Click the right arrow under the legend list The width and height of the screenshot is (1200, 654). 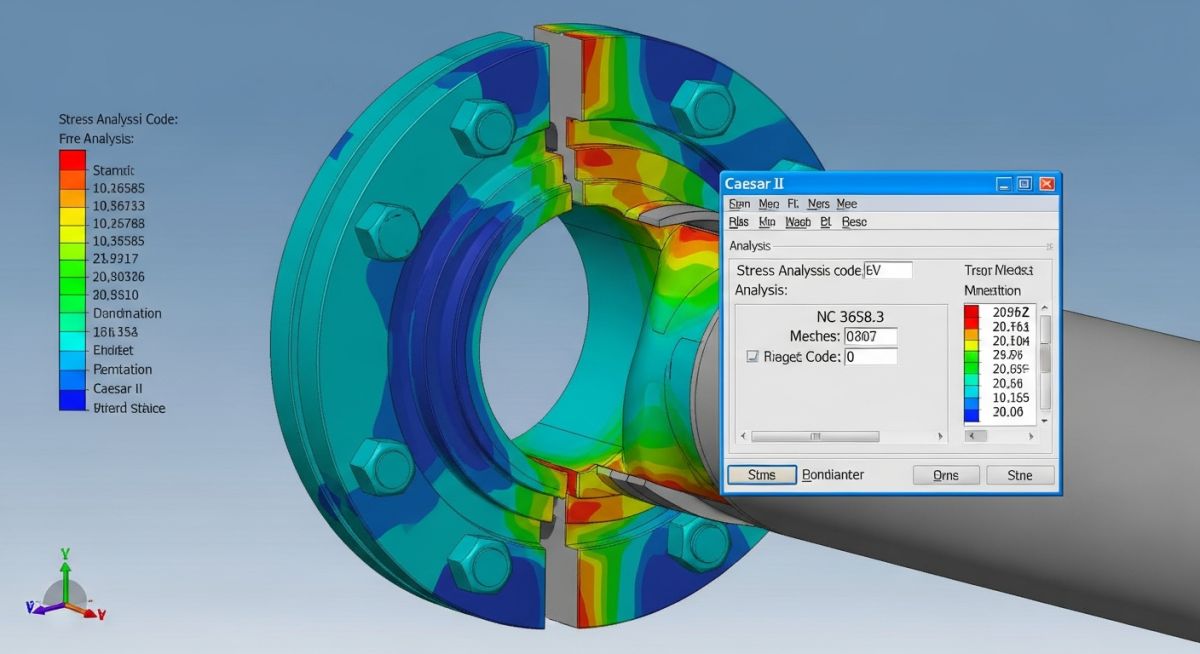(x=1031, y=437)
